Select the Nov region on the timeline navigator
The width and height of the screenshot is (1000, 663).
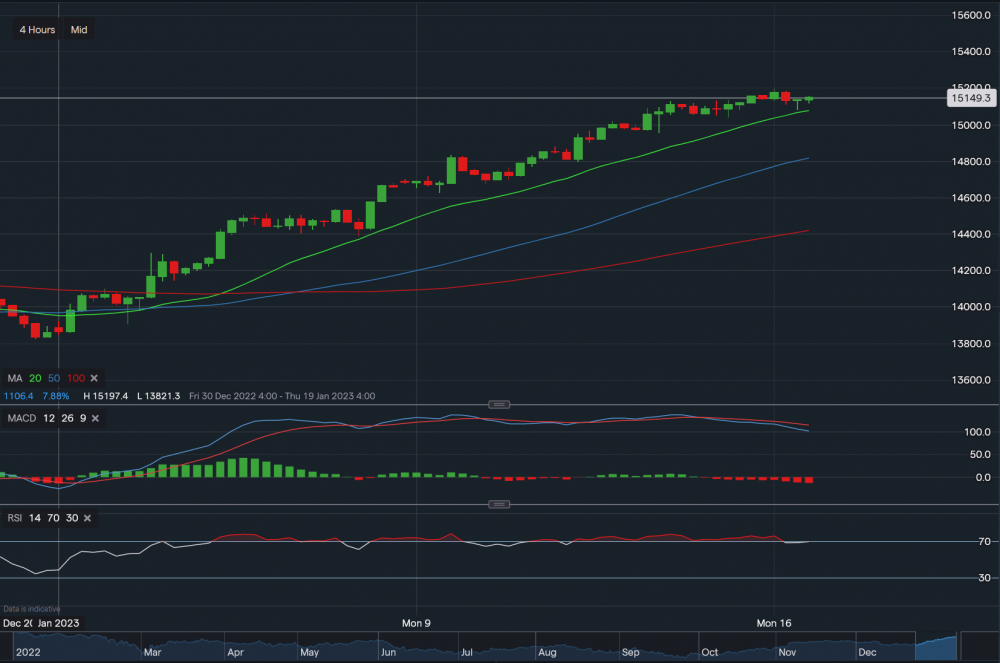[x=787, y=652]
